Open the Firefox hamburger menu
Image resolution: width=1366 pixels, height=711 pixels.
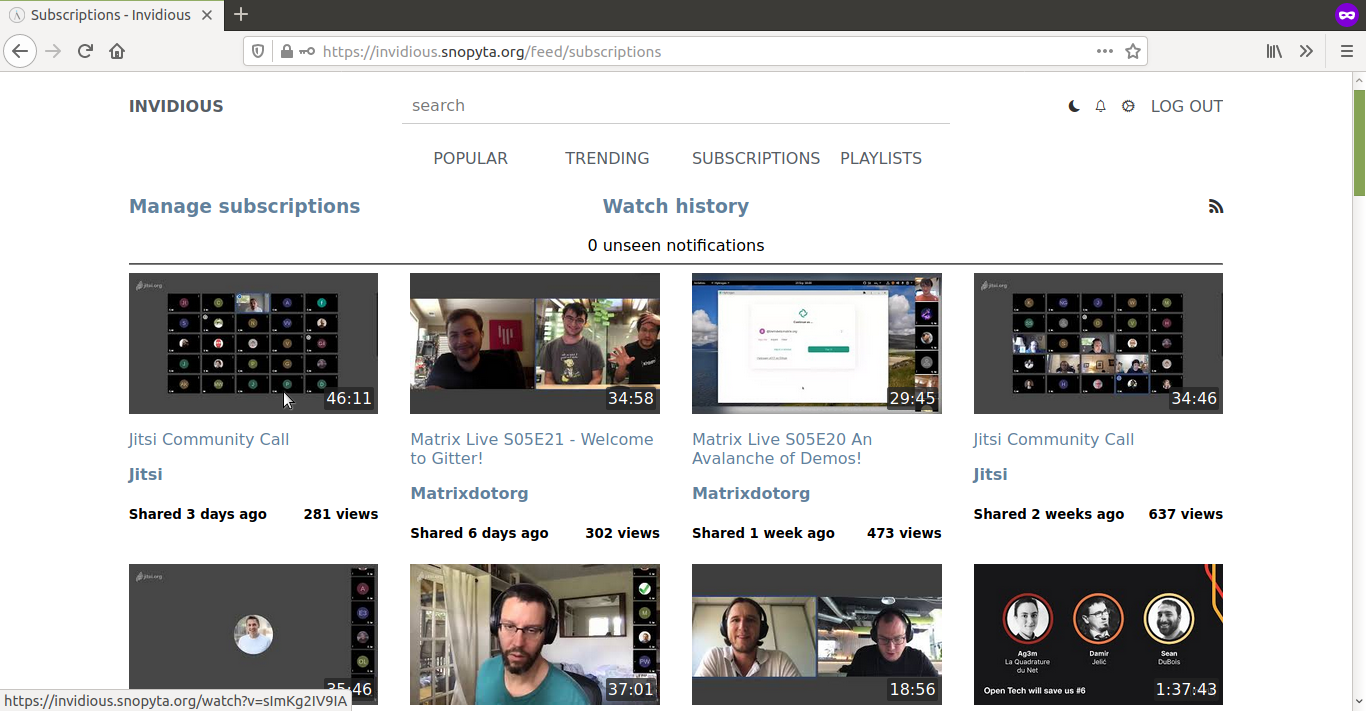coord(1346,51)
